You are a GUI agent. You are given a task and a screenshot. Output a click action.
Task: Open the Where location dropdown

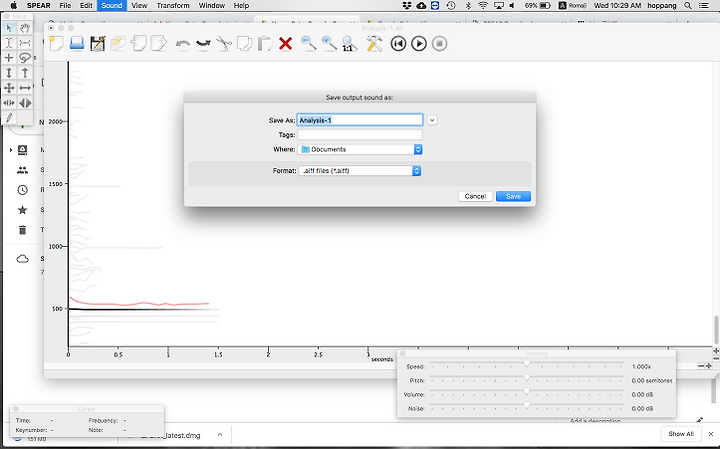click(x=360, y=149)
